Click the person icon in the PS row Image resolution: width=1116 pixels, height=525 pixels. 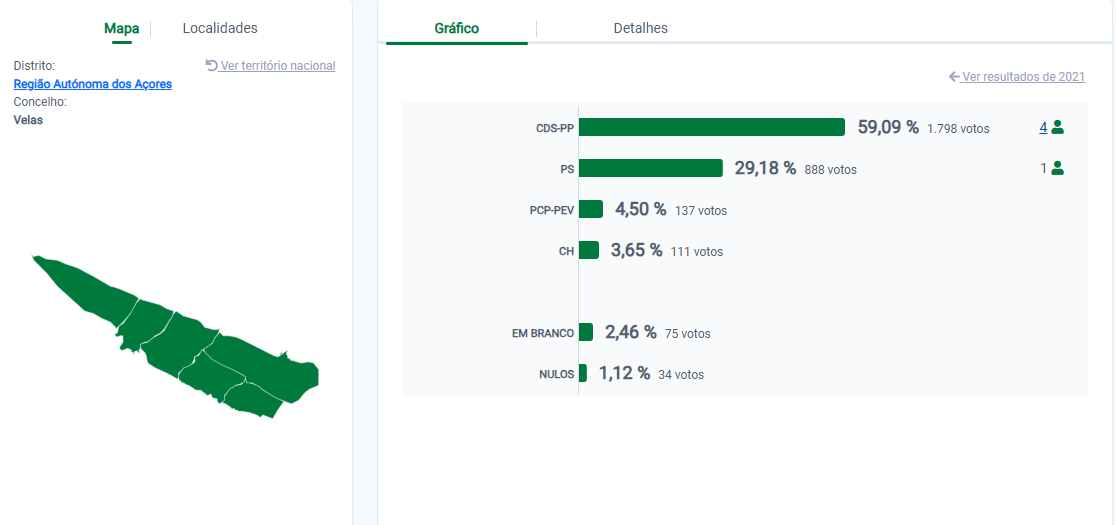(x=1057, y=168)
